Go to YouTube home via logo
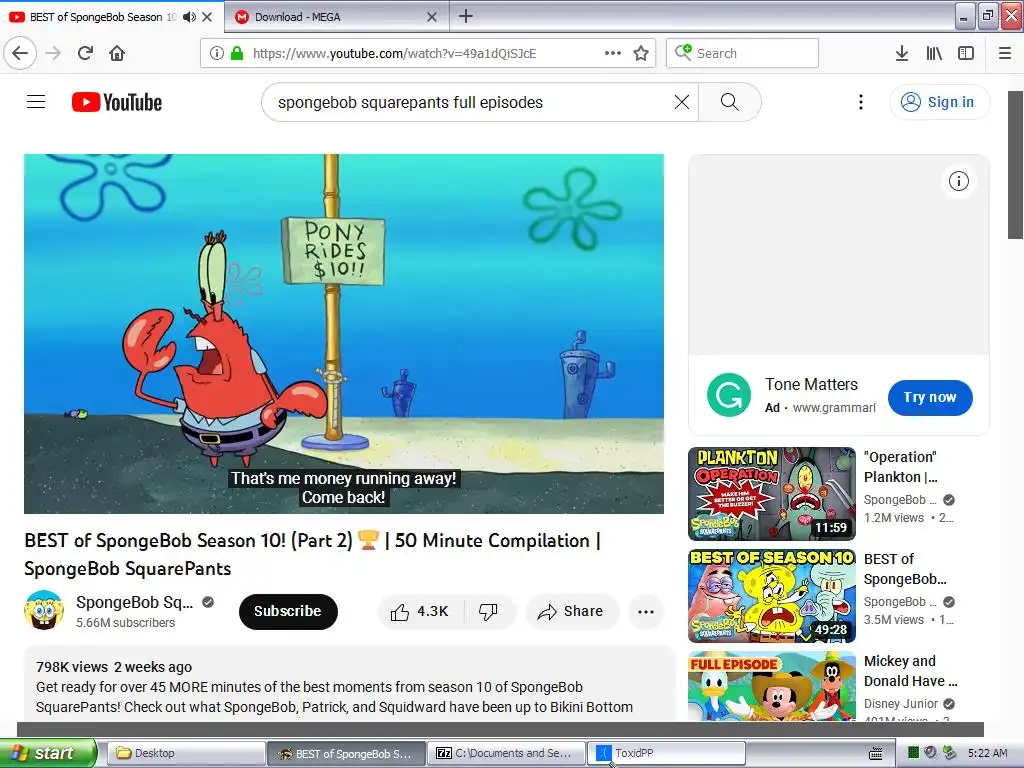The image size is (1024, 768). point(117,102)
